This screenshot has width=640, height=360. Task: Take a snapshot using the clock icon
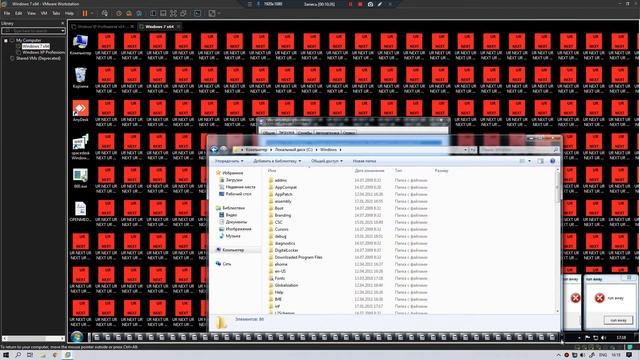119,13
